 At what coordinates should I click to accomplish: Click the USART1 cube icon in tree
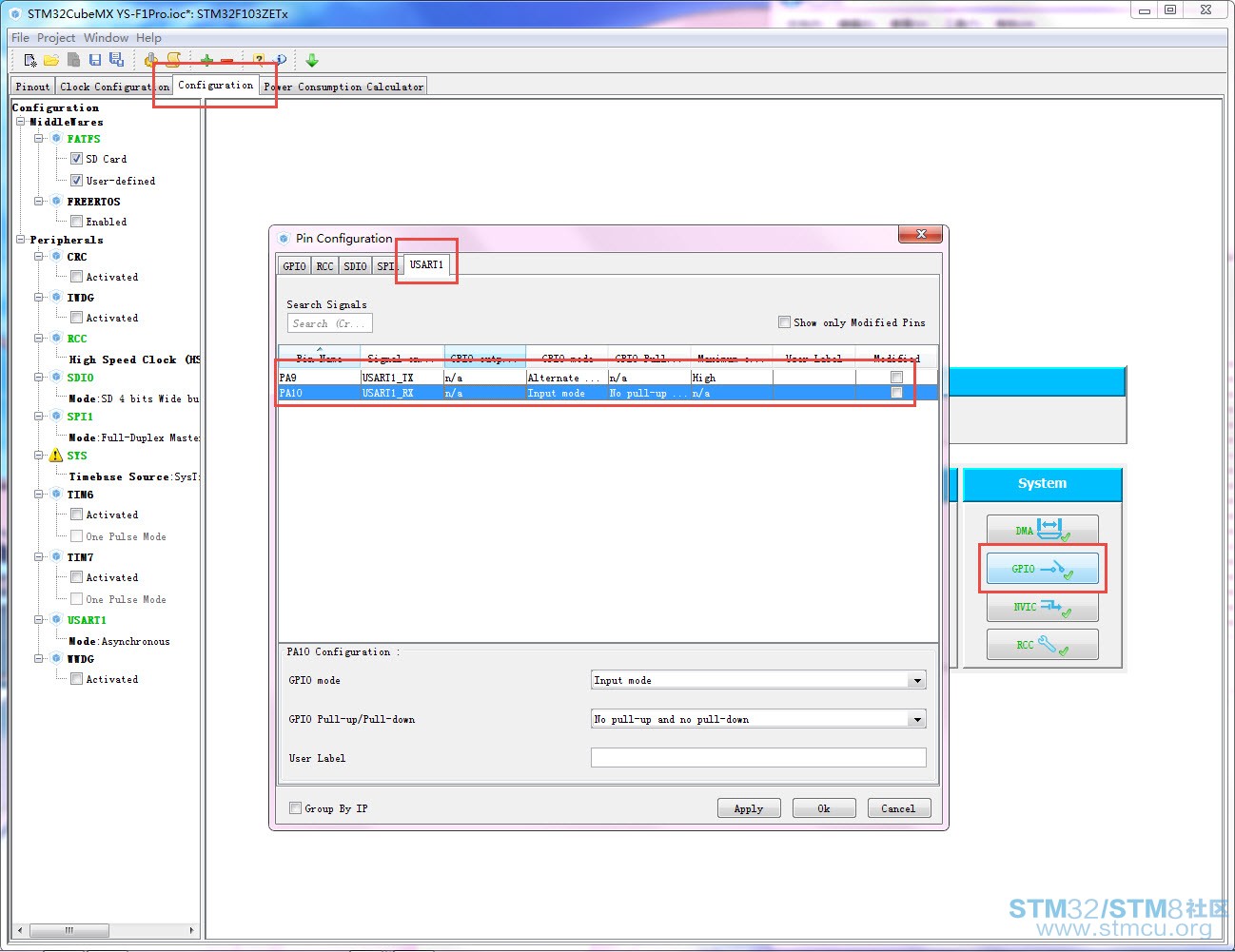pos(56,620)
